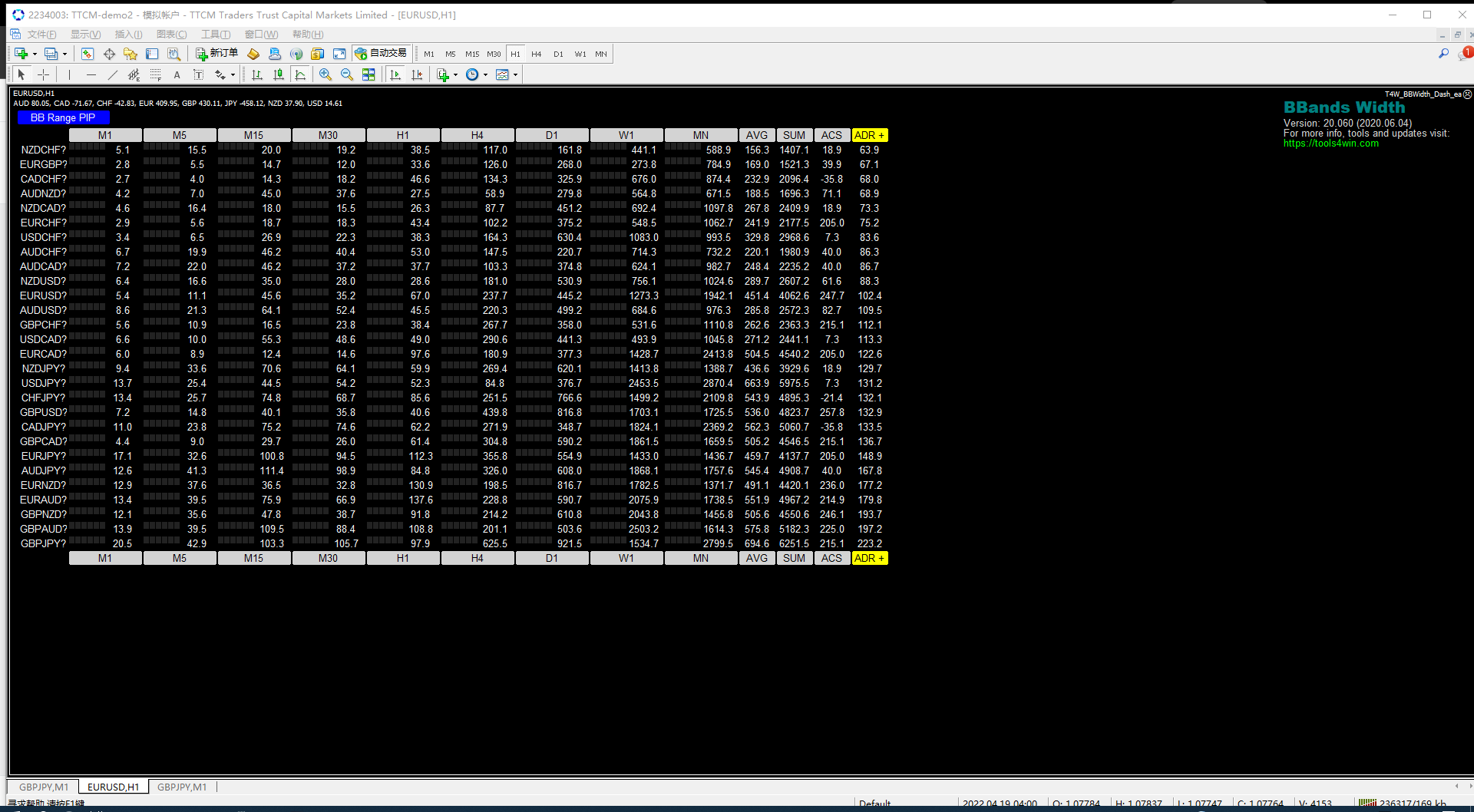Viewport: 1474px width, 812px height.
Task: Draw a trendline with the line tool
Action: pyautogui.click(x=113, y=74)
